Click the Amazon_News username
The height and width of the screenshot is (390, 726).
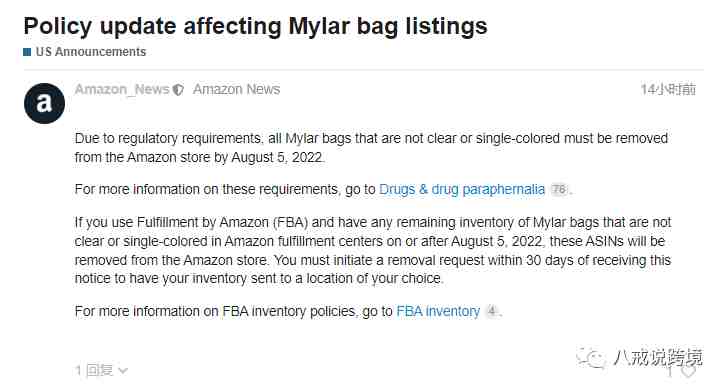coord(122,89)
